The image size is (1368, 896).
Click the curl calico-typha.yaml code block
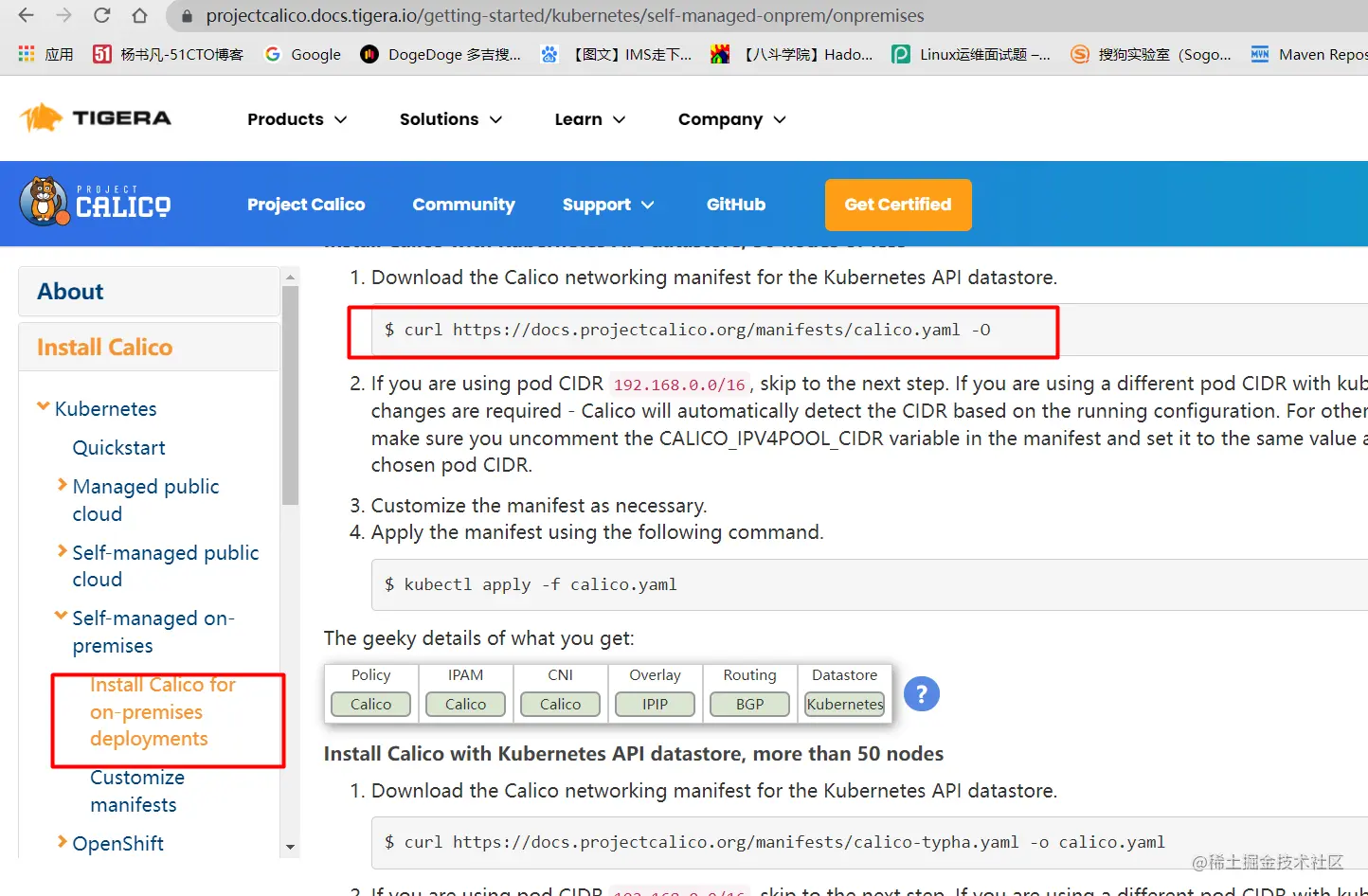[870, 842]
